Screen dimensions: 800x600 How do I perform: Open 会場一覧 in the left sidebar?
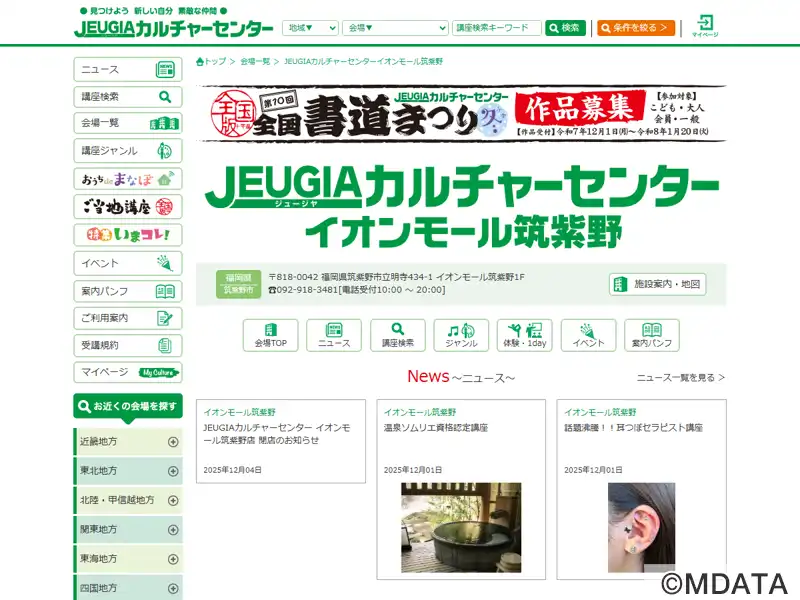click(x=128, y=123)
